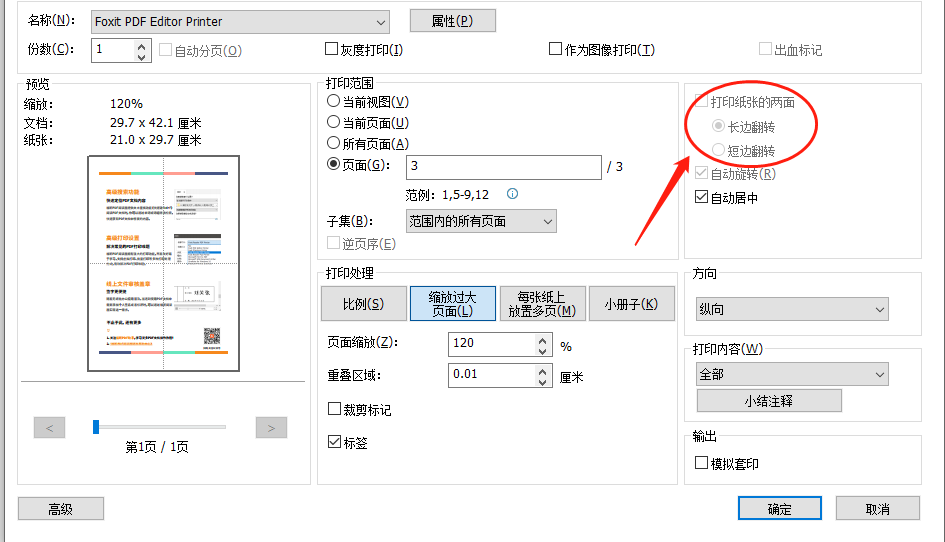The height and width of the screenshot is (542, 945).
Task: Click the 页面缩放 percentage field
Action: pyautogui.click(x=492, y=344)
